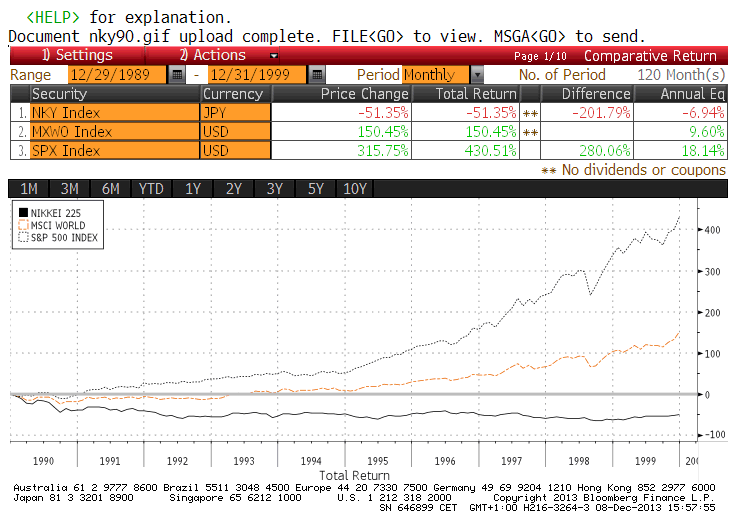The width and height of the screenshot is (736, 527).
Task: Click SPX total return 430.51% cell
Action: pos(466,151)
